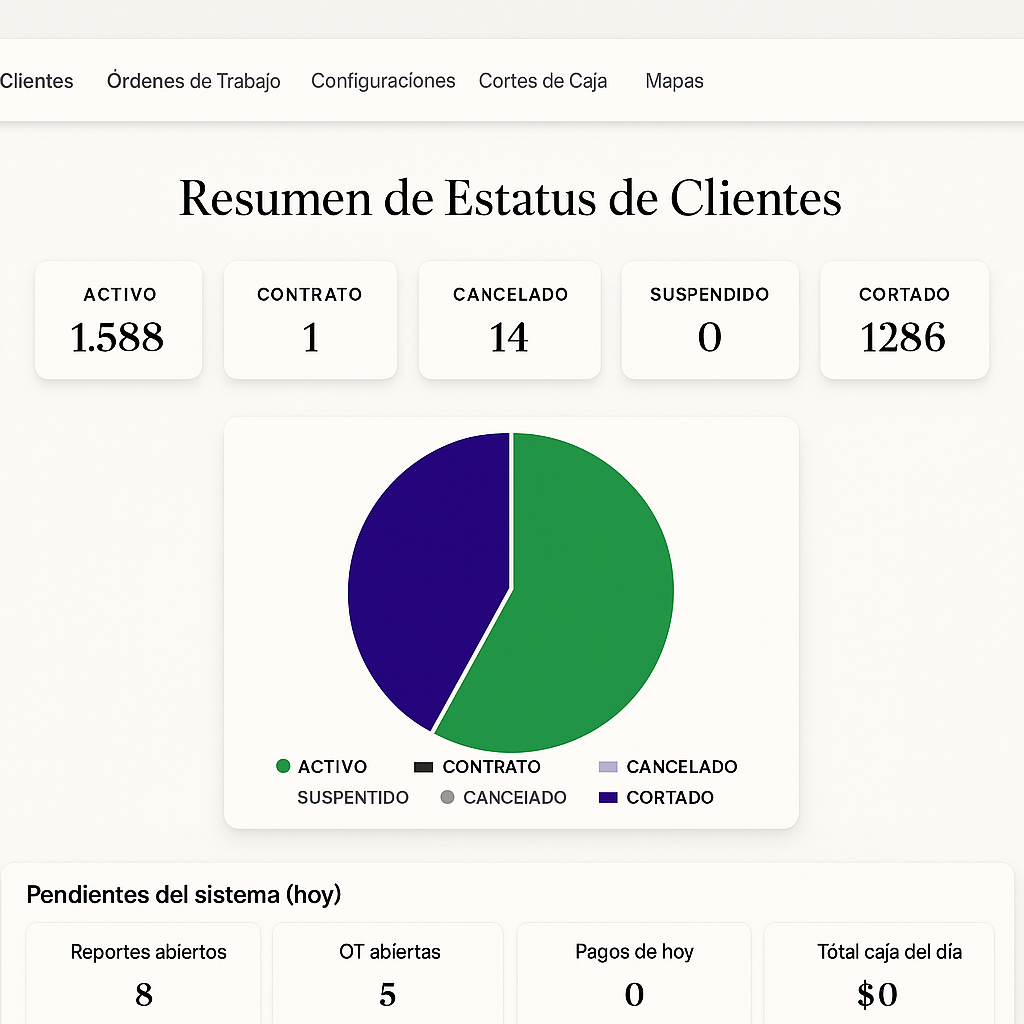This screenshot has width=1024, height=1024.
Task: Click the SUSPENDIDO status card
Action: 710,320
